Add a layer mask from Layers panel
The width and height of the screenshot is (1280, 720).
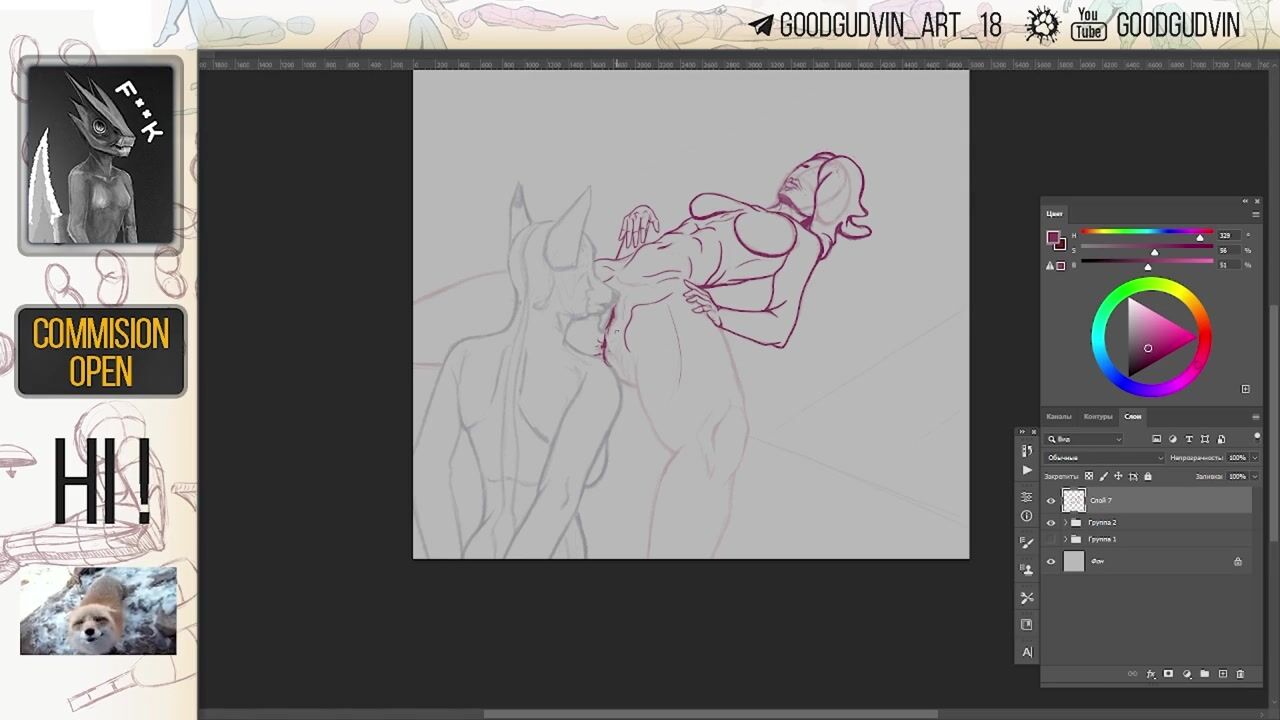(x=1168, y=674)
